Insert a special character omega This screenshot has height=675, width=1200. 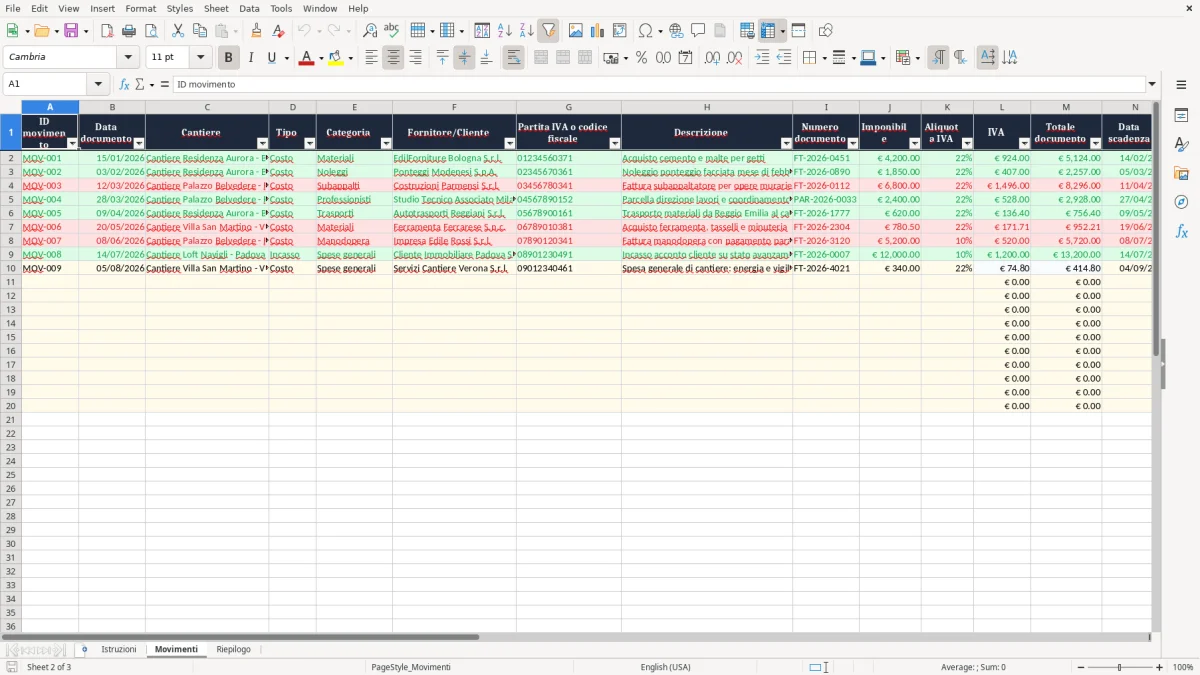pos(645,31)
